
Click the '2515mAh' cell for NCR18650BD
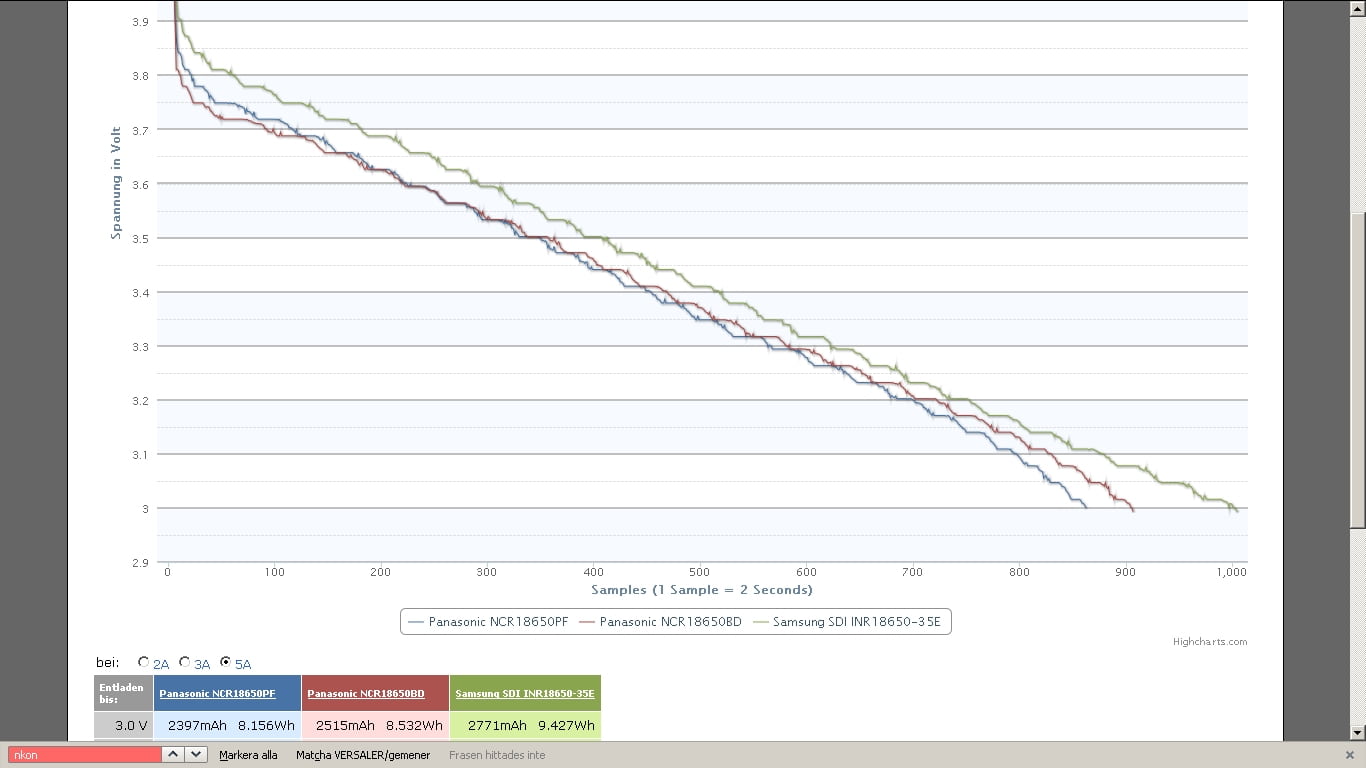[345, 726]
